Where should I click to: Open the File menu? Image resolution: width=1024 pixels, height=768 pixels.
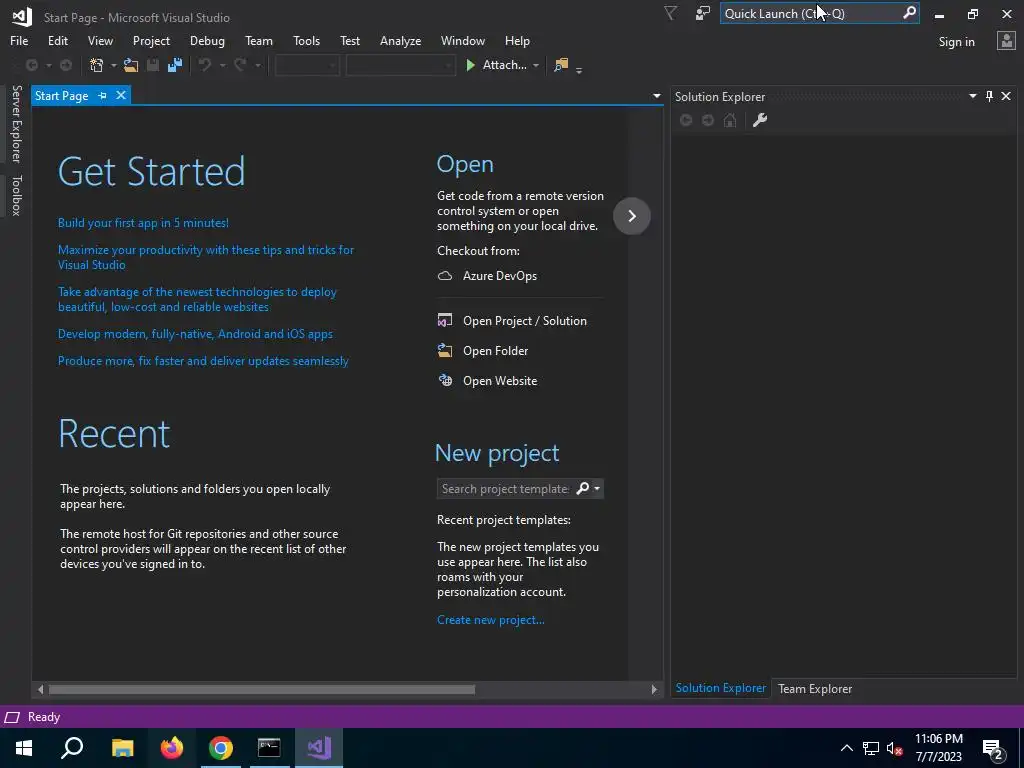[x=19, y=40]
